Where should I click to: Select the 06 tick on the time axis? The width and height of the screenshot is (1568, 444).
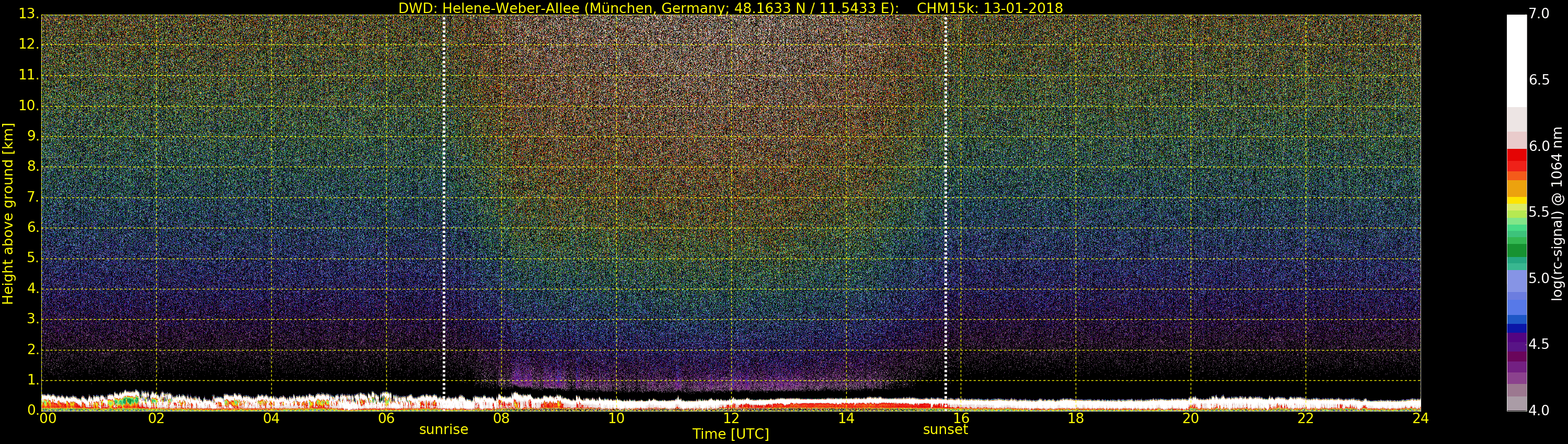[x=386, y=418]
